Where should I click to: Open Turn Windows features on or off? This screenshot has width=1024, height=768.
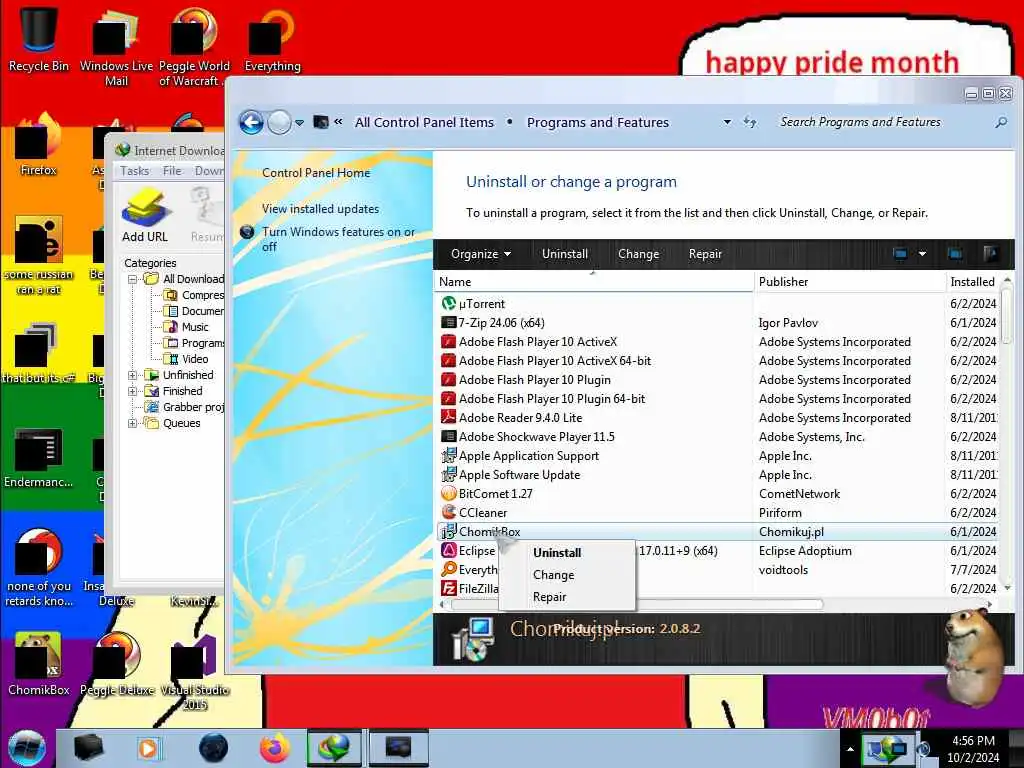[338, 239]
